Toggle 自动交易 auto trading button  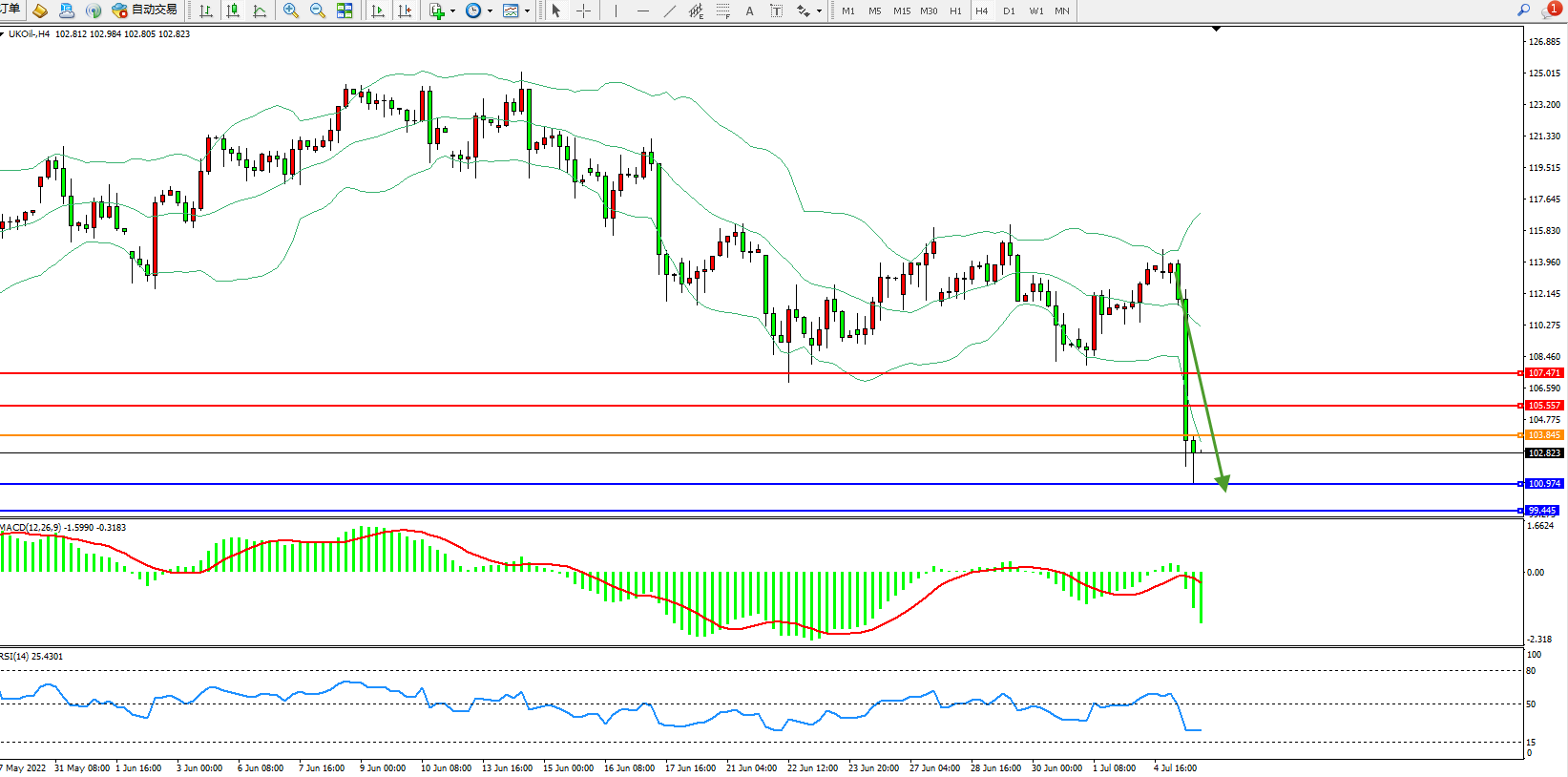[145, 10]
